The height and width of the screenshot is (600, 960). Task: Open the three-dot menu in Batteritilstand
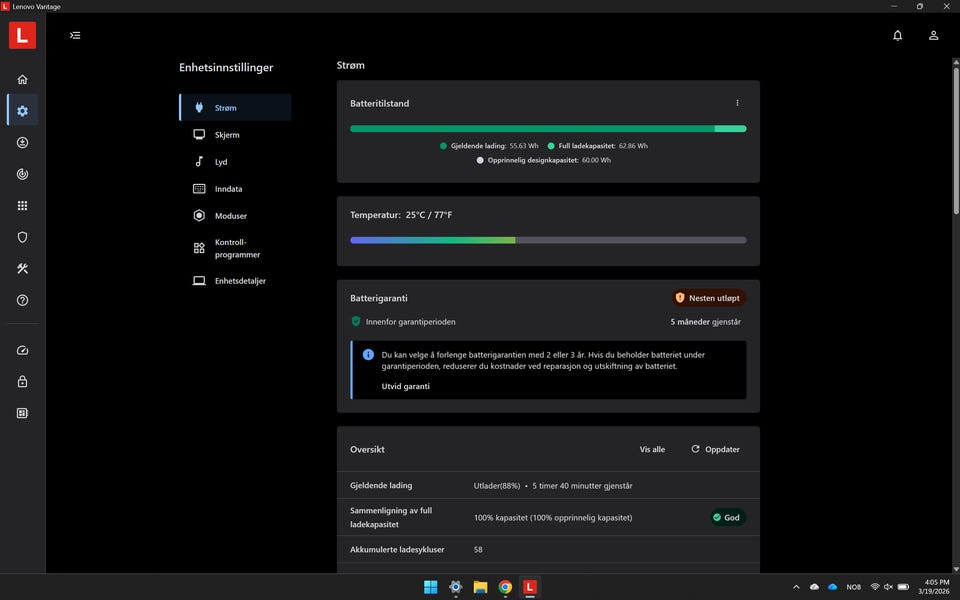737,103
